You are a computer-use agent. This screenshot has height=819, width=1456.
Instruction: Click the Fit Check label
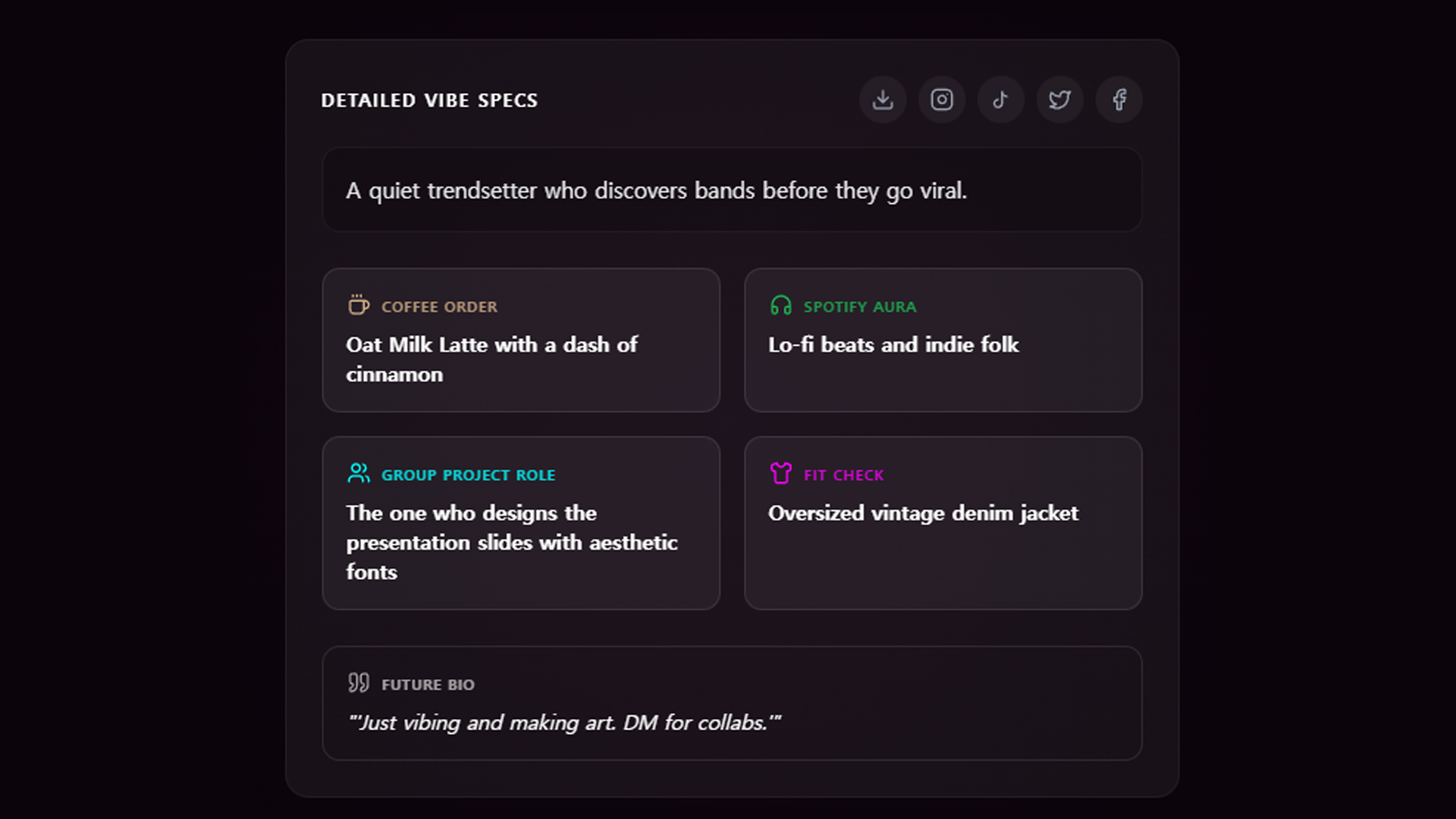coord(843,475)
